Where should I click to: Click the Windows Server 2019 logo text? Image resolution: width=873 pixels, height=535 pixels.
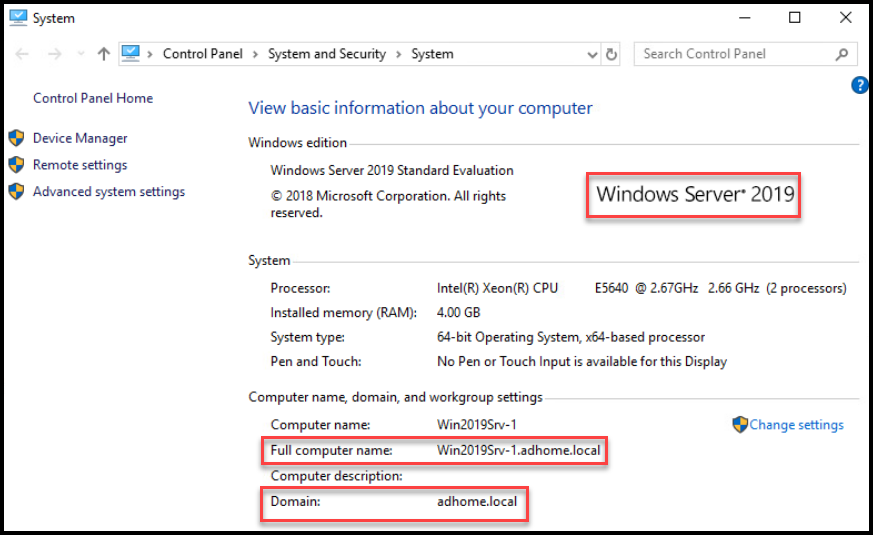point(695,194)
